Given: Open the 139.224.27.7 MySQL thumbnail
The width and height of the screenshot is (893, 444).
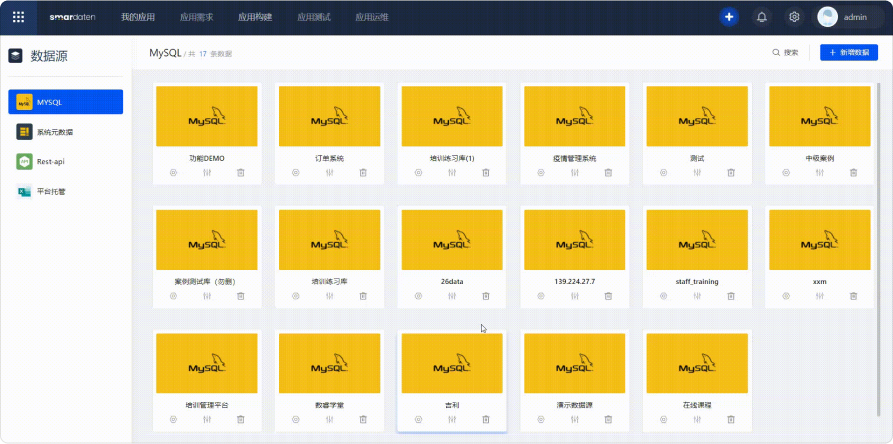Looking at the screenshot, I should point(574,239).
